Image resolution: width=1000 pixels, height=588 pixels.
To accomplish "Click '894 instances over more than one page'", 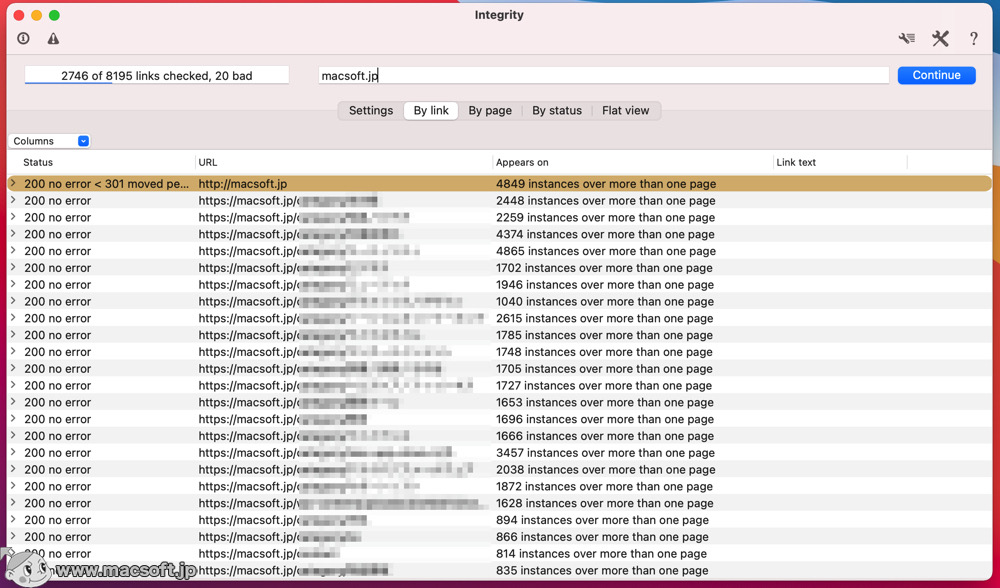I will click(602, 520).
